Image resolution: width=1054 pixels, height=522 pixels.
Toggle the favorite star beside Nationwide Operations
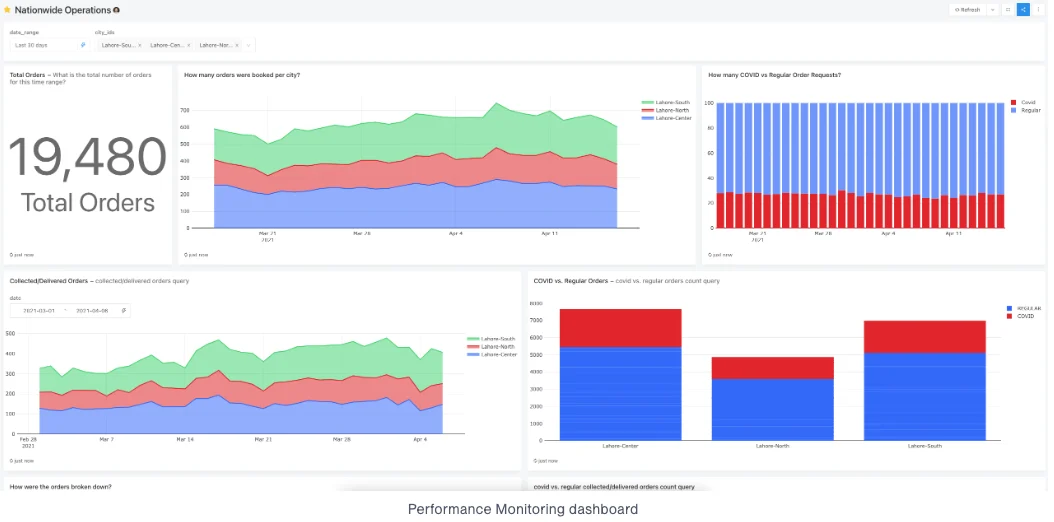(x=7, y=10)
